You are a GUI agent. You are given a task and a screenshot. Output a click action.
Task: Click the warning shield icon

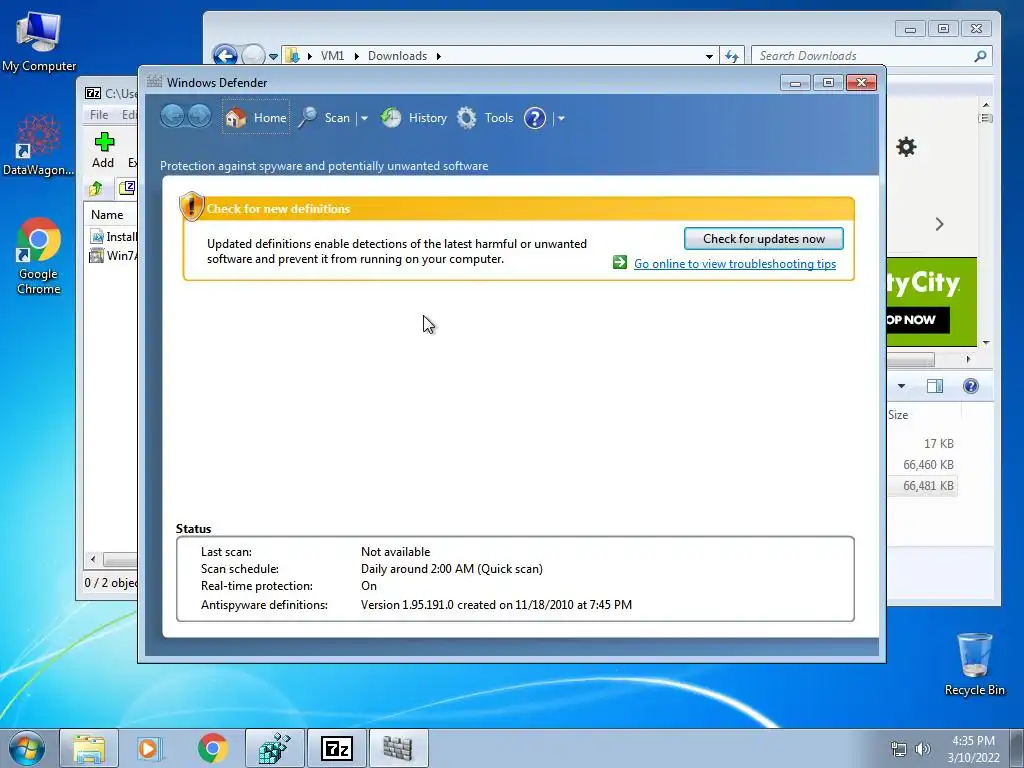click(191, 206)
